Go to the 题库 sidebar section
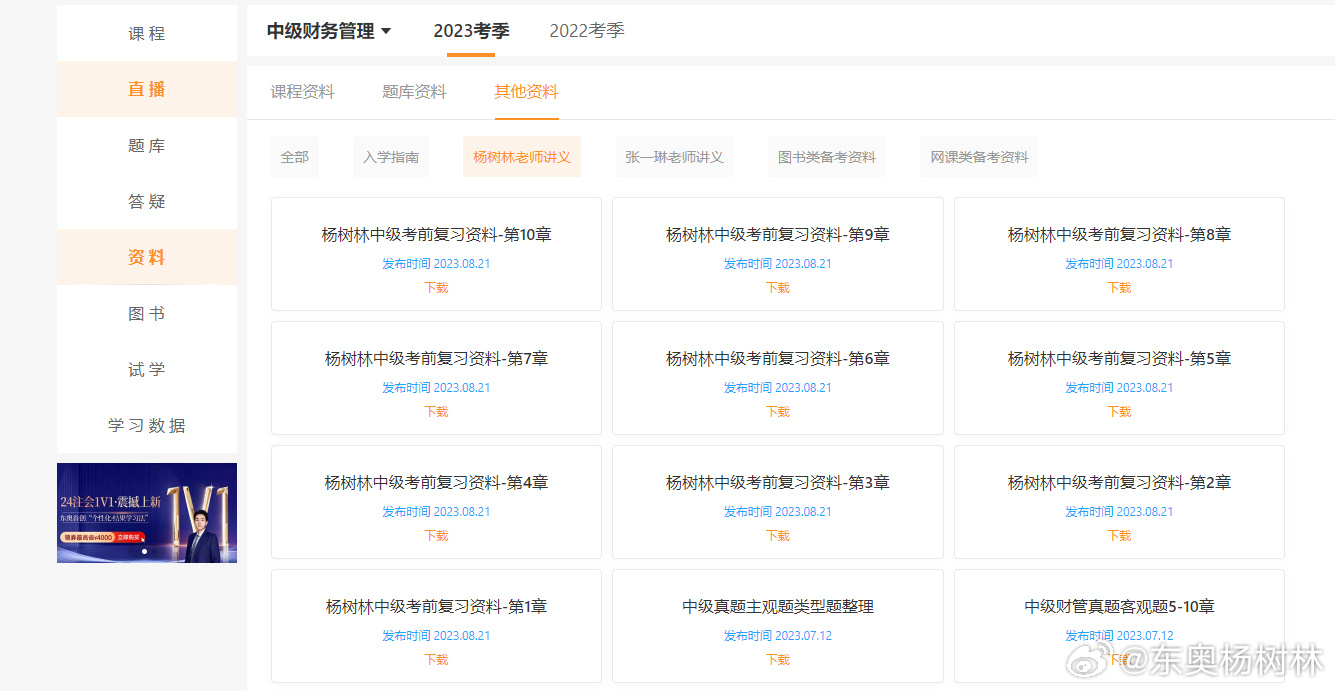The width and height of the screenshot is (1335, 691). (x=146, y=145)
